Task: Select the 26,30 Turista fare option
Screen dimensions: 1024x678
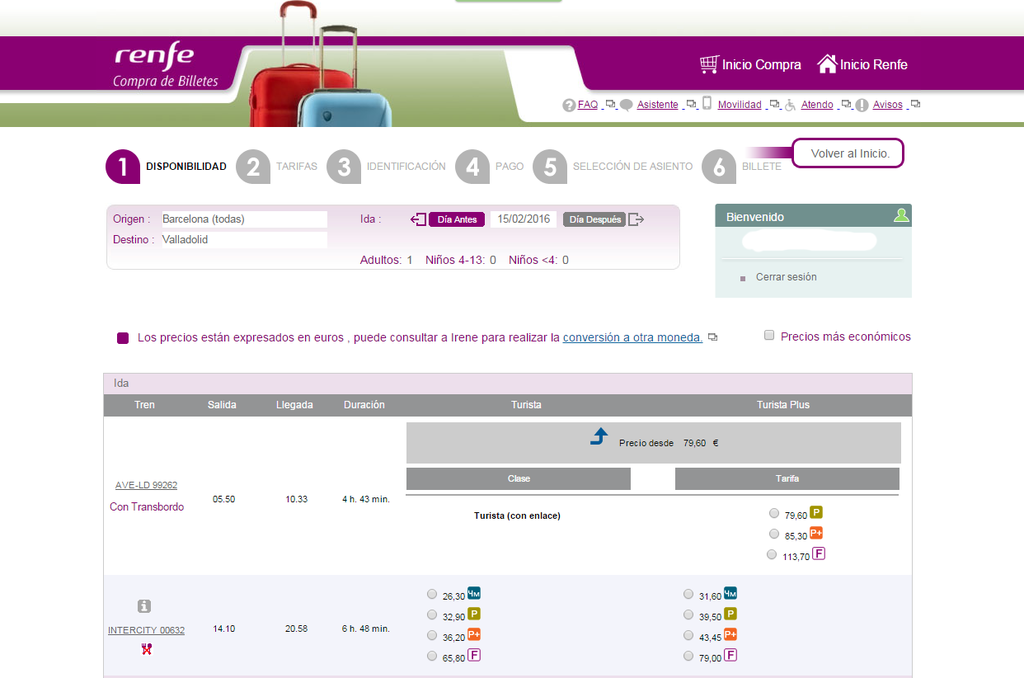Action: coord(432,594)
